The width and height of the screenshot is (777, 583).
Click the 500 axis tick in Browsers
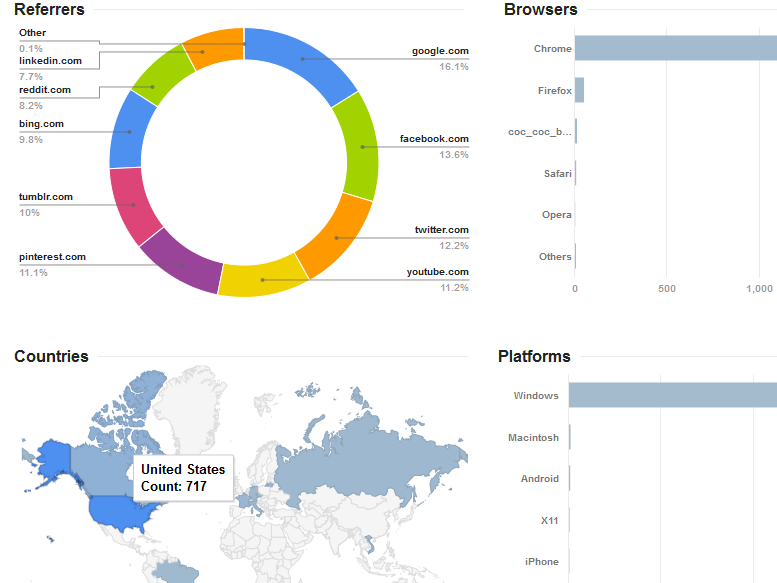[x=666, y=289]
